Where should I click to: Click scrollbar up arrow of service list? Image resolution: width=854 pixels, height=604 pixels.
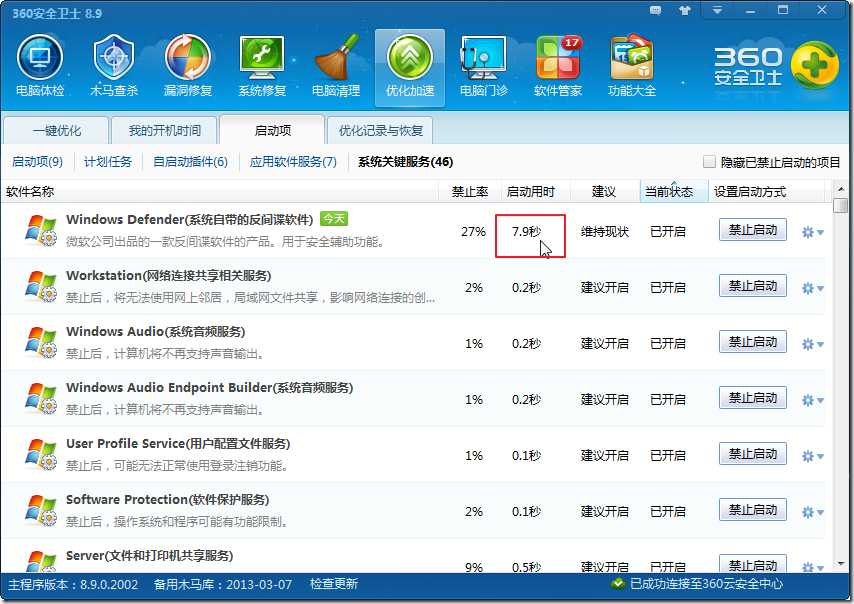(840, 189)
